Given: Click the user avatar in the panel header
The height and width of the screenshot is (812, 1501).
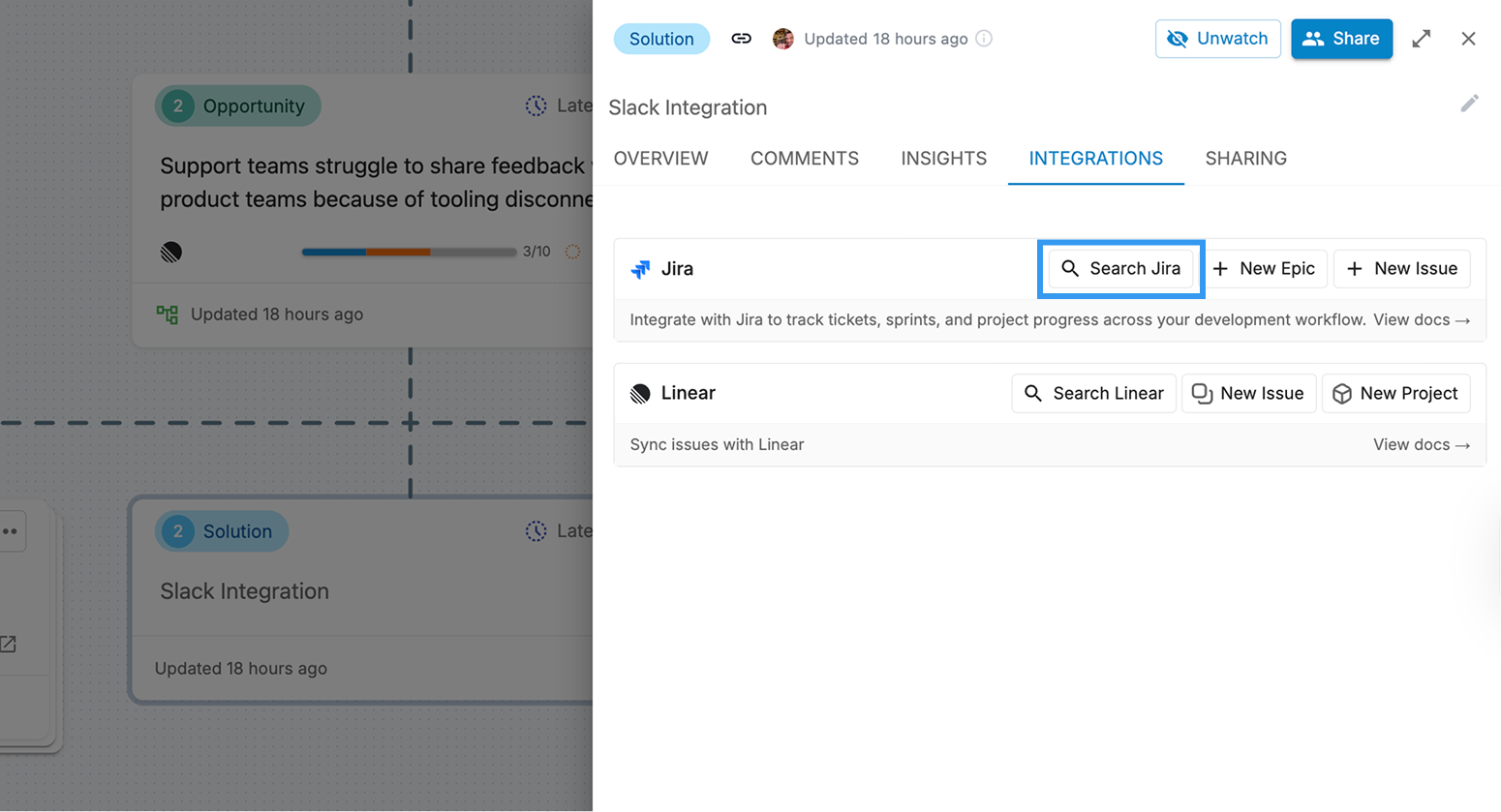Looking at the screenshot, I should [x=782, y=39].
